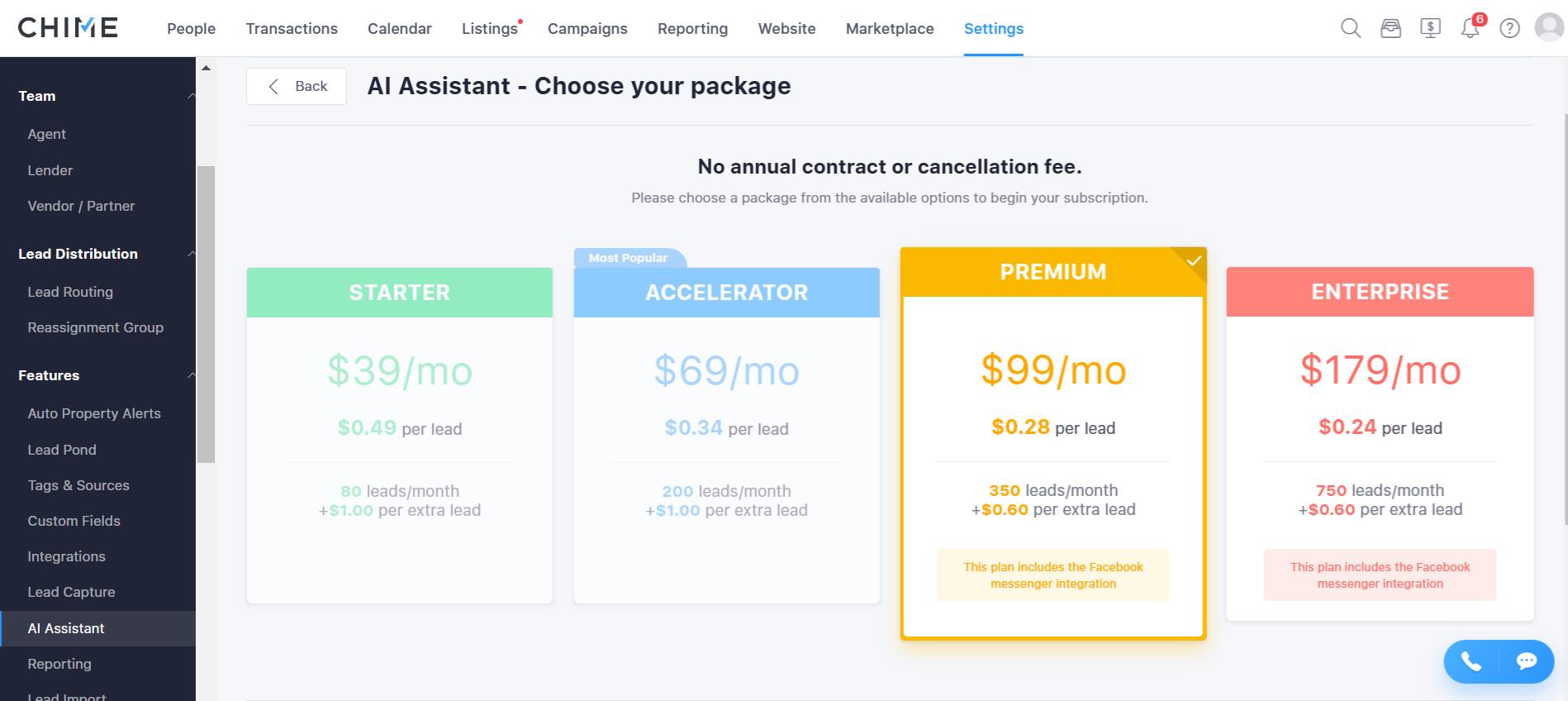Open the inbox tray icon
This screenshot has height=701, width=1568.
pos(1390,28)
